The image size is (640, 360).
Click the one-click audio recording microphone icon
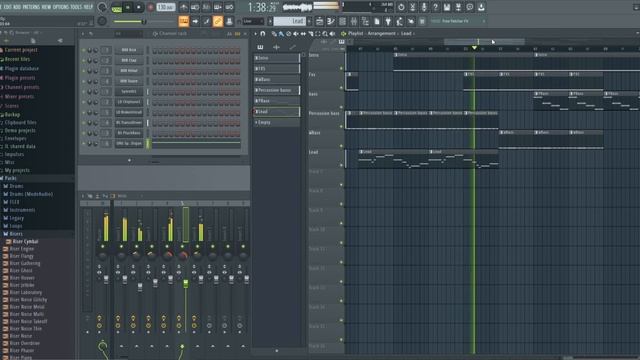click(424, 7)
